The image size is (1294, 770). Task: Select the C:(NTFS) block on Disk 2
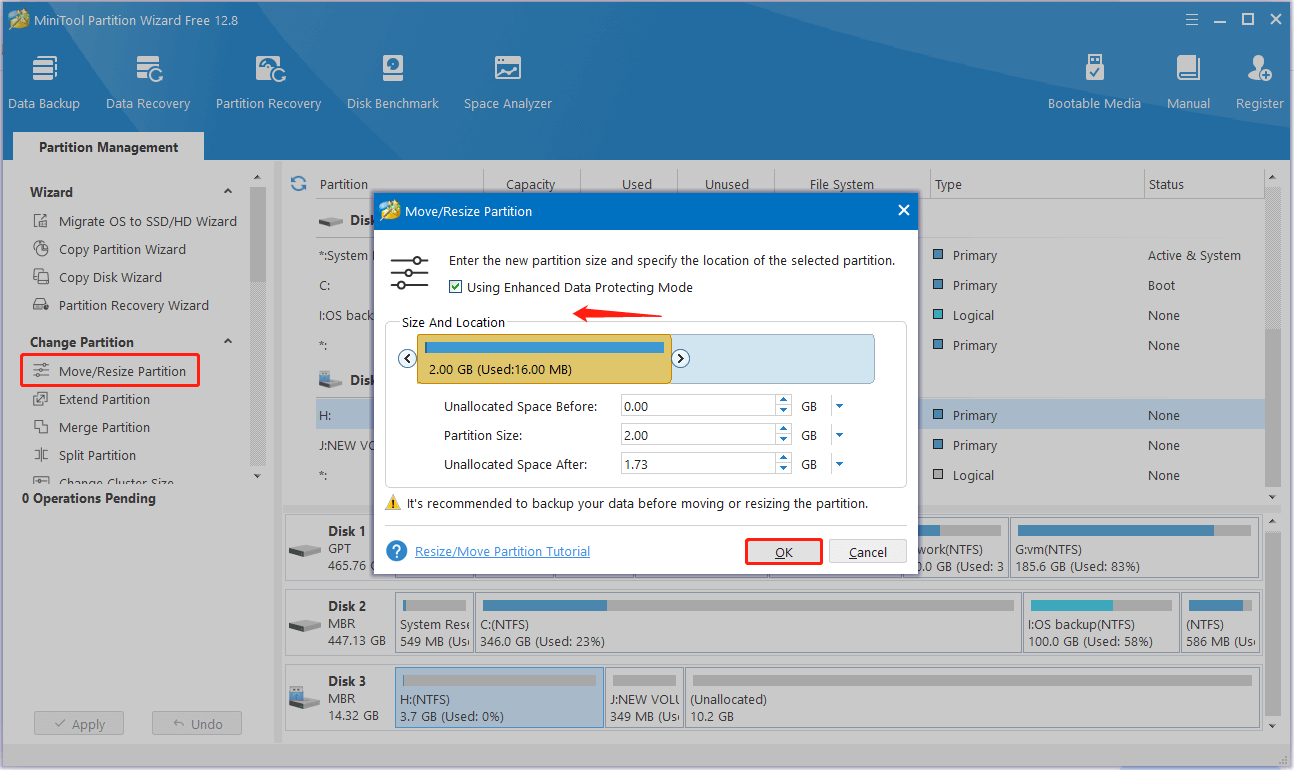coord(748,624)
